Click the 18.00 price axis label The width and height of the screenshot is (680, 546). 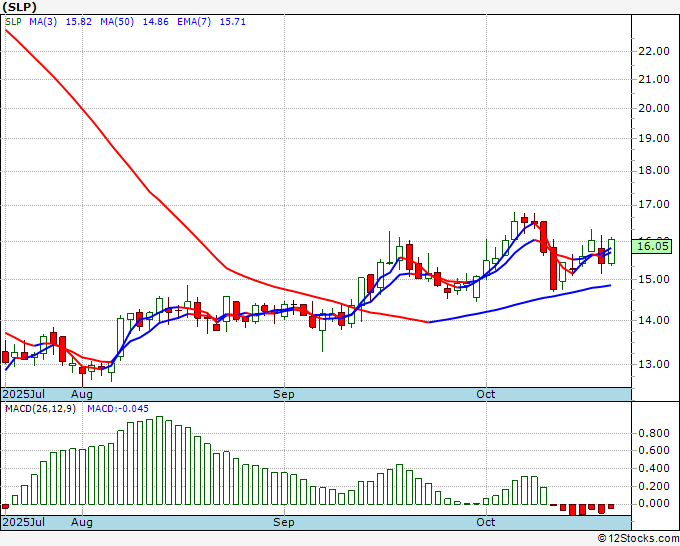click(654, 170)
